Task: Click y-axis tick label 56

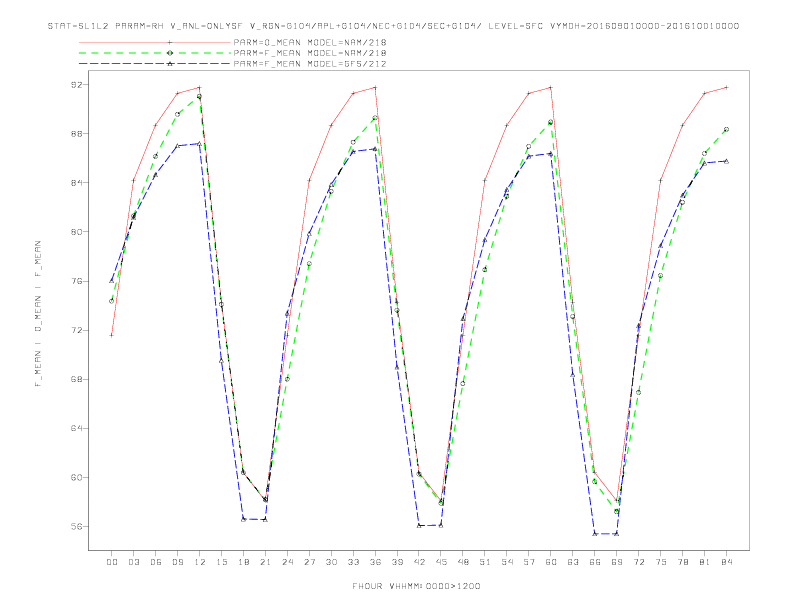Action: [x=76, y=526]
